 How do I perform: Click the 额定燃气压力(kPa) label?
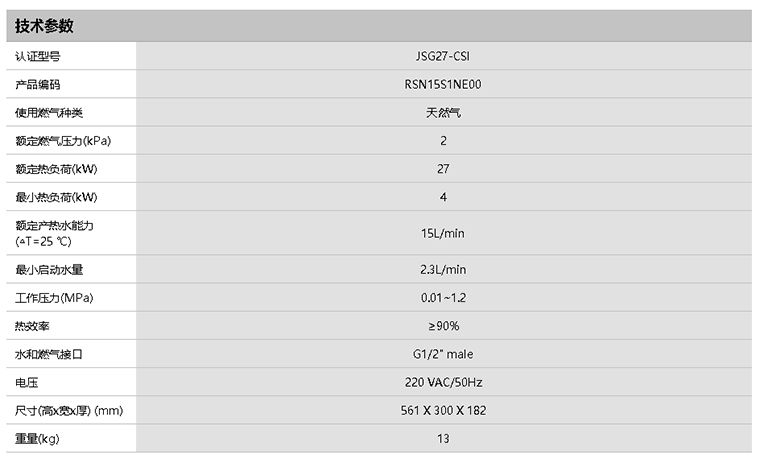pos(63,140)
